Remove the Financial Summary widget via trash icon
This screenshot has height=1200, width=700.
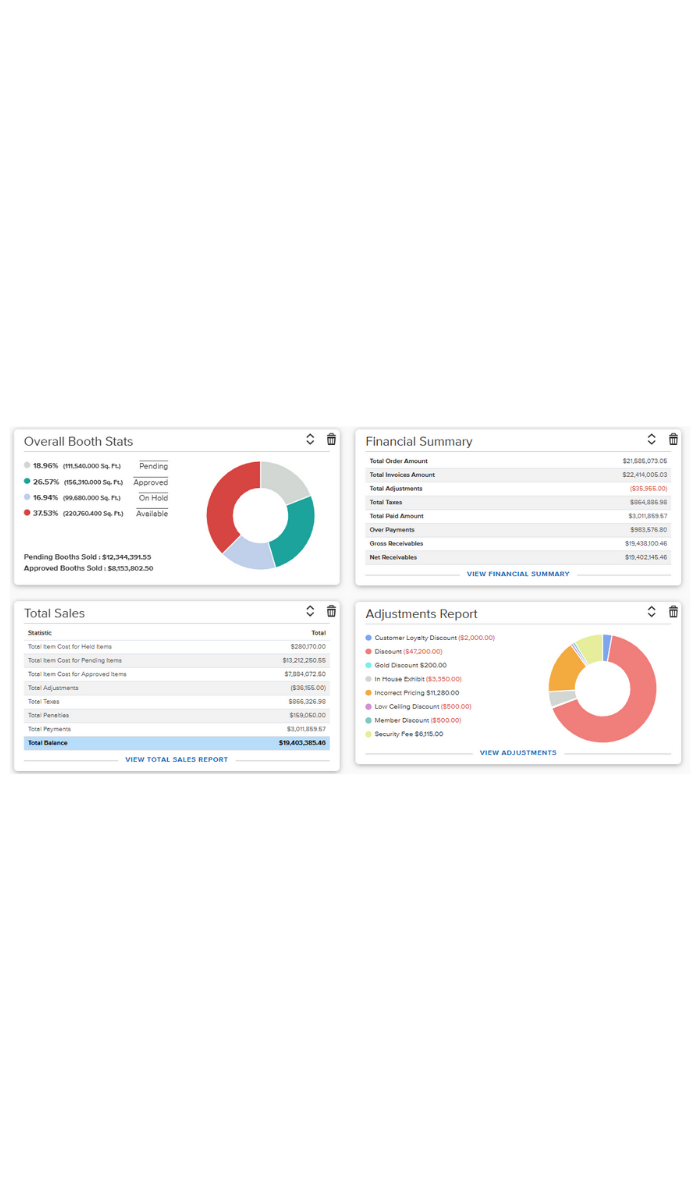coord(673,439)
